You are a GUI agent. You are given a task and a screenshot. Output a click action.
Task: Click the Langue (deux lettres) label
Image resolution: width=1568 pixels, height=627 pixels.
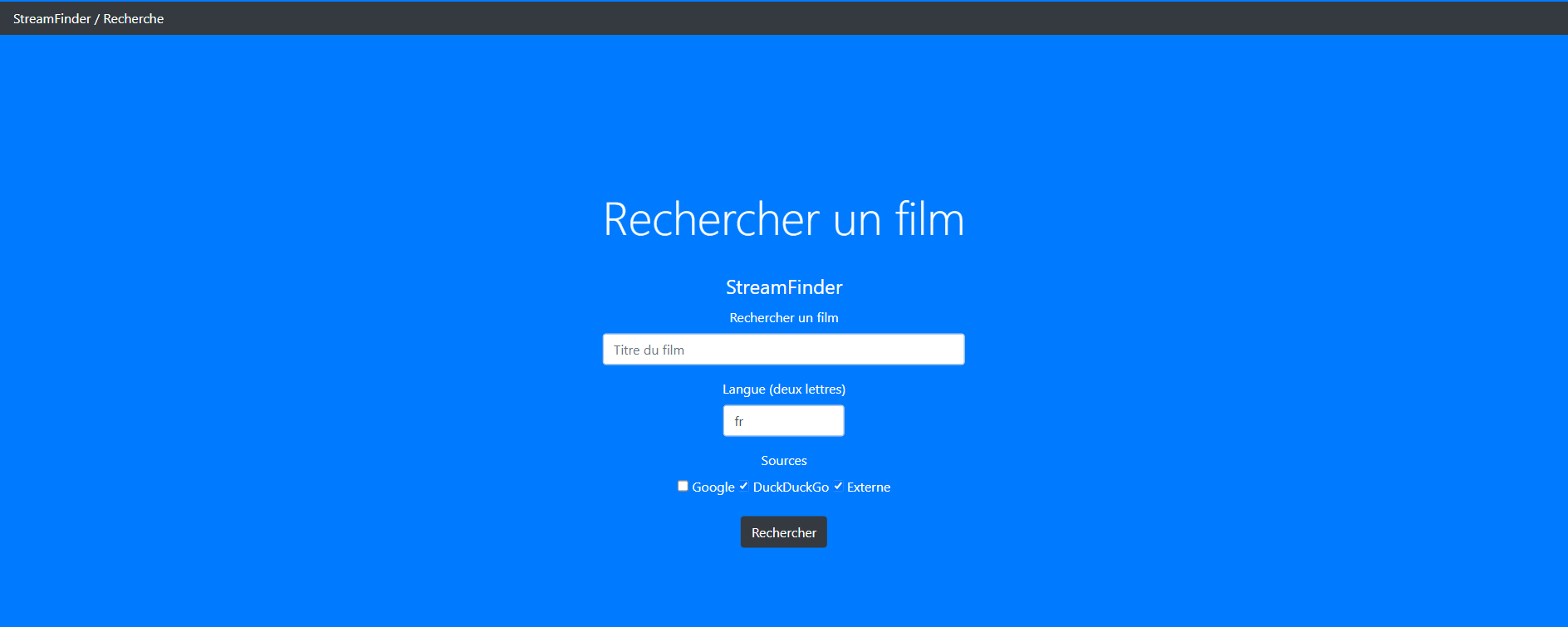[x=783, y=389]
